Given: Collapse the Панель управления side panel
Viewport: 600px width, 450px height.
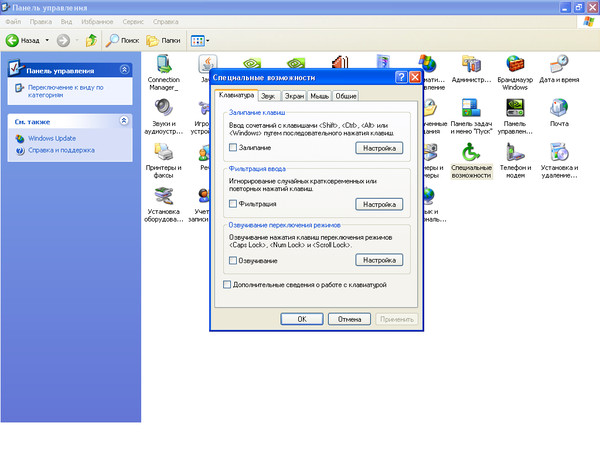Looking at the screenshot, I should click(x=124, y=70).
